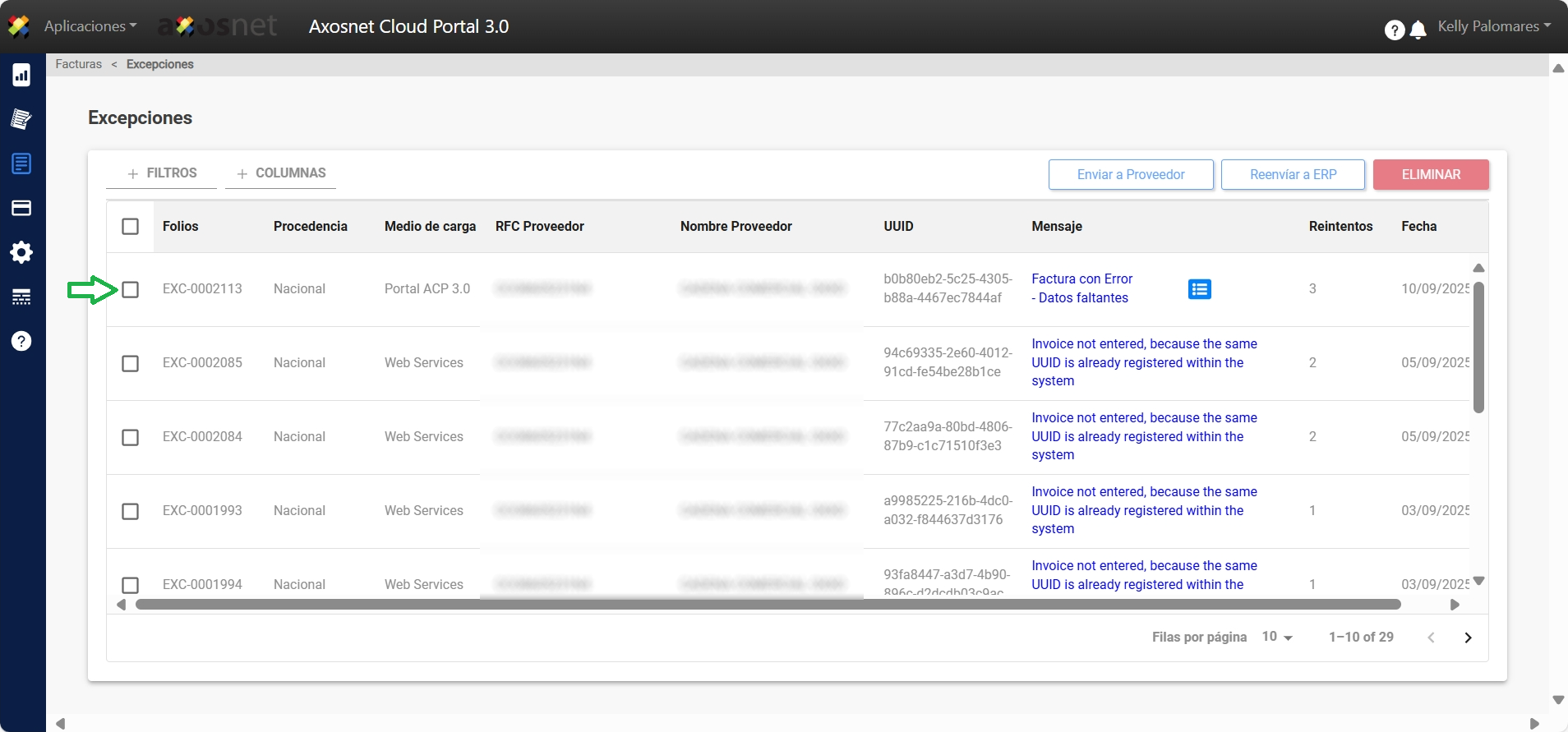The width and height of the screenshot is (1568, 732).
Task: Click the payment card sidebar icon
Action: tap(21, 208)
